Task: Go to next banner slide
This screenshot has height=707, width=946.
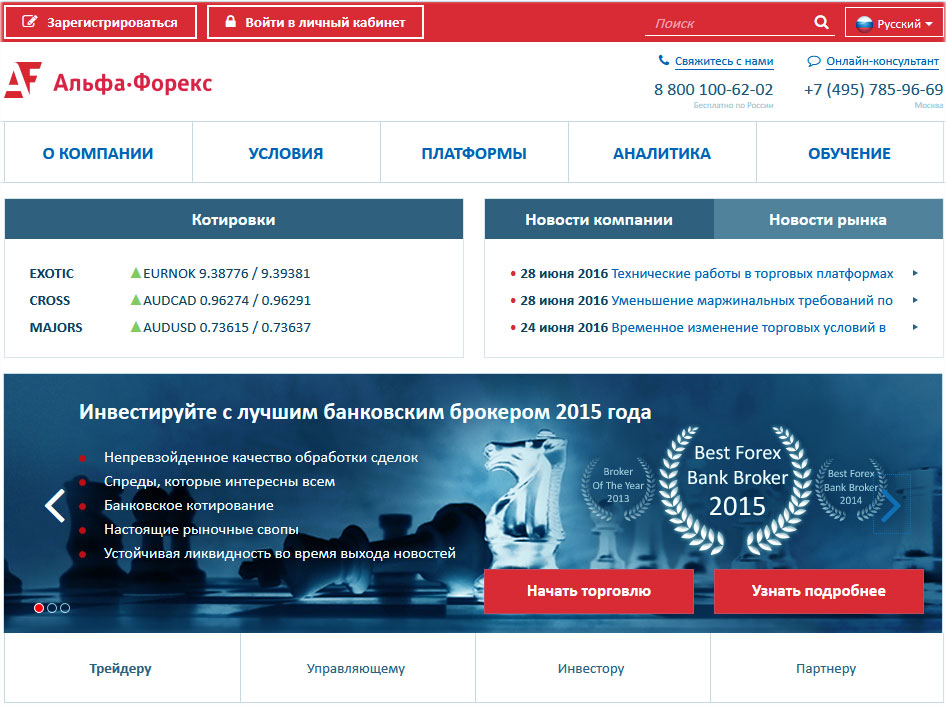Action: 891,506
